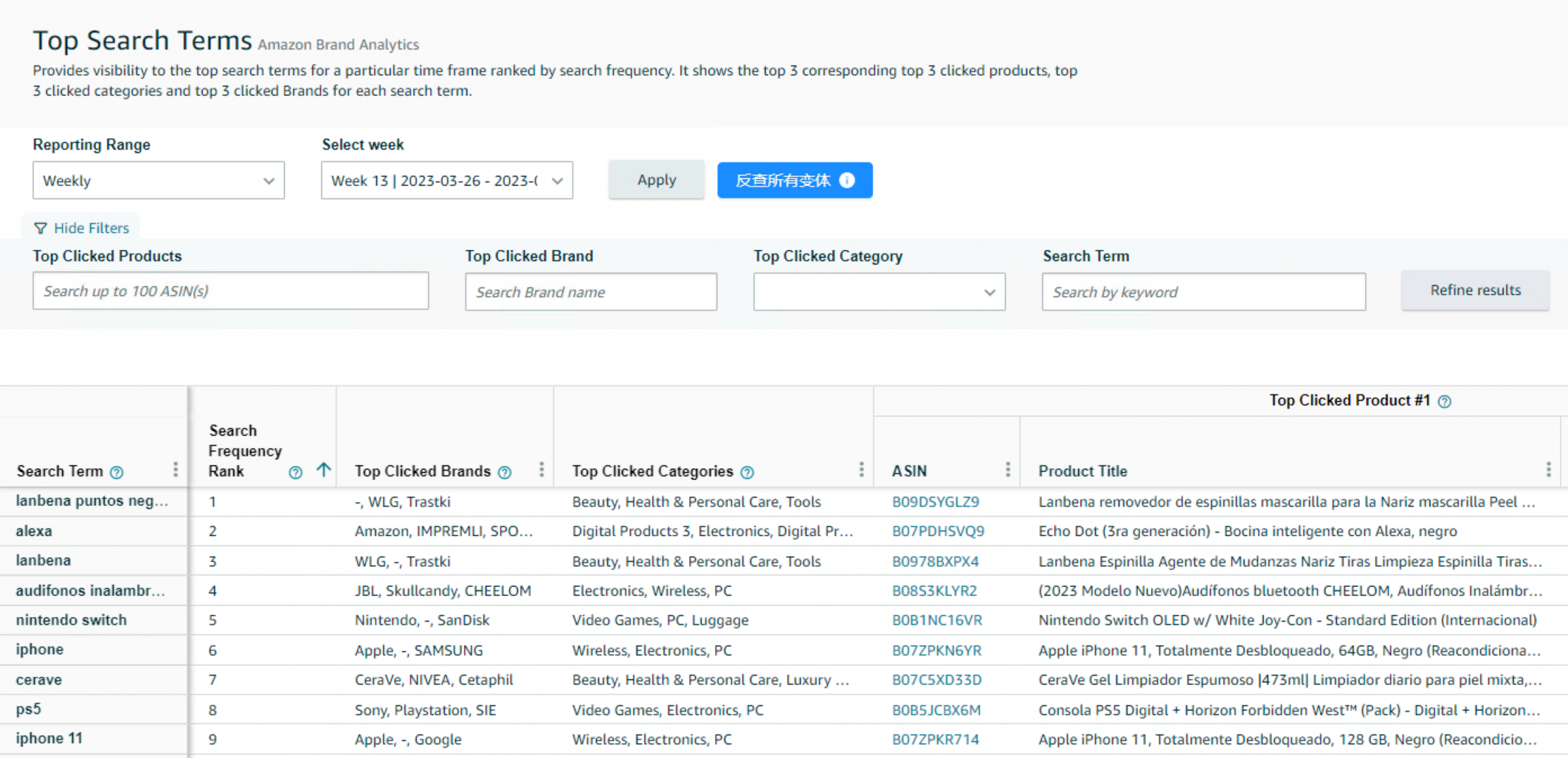Open Top Clicked Brands column options menu

coord(541,470)
